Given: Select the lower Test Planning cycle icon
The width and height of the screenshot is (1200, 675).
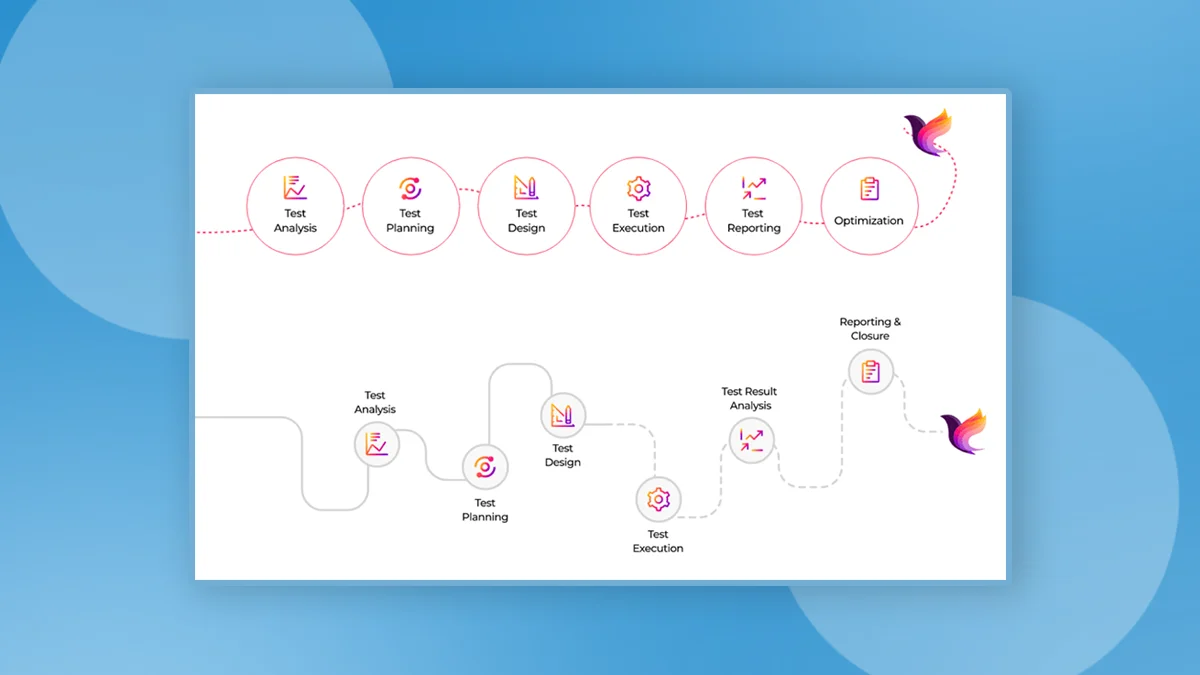Looking at the screenshot, I should click(x=485, y=467).
